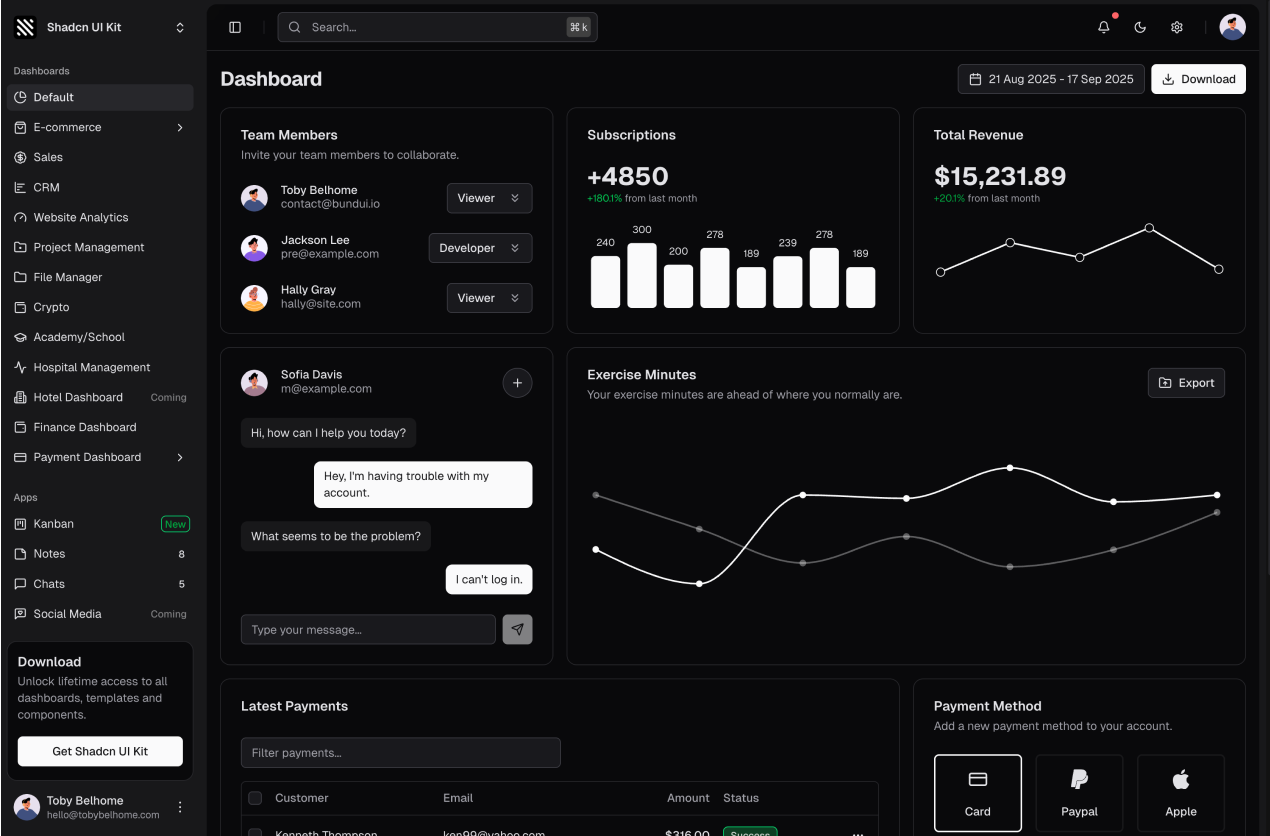Open the Default dashboard menu item
The height and width of the screenshot is (836, 1270).
[x=100, y=97]
